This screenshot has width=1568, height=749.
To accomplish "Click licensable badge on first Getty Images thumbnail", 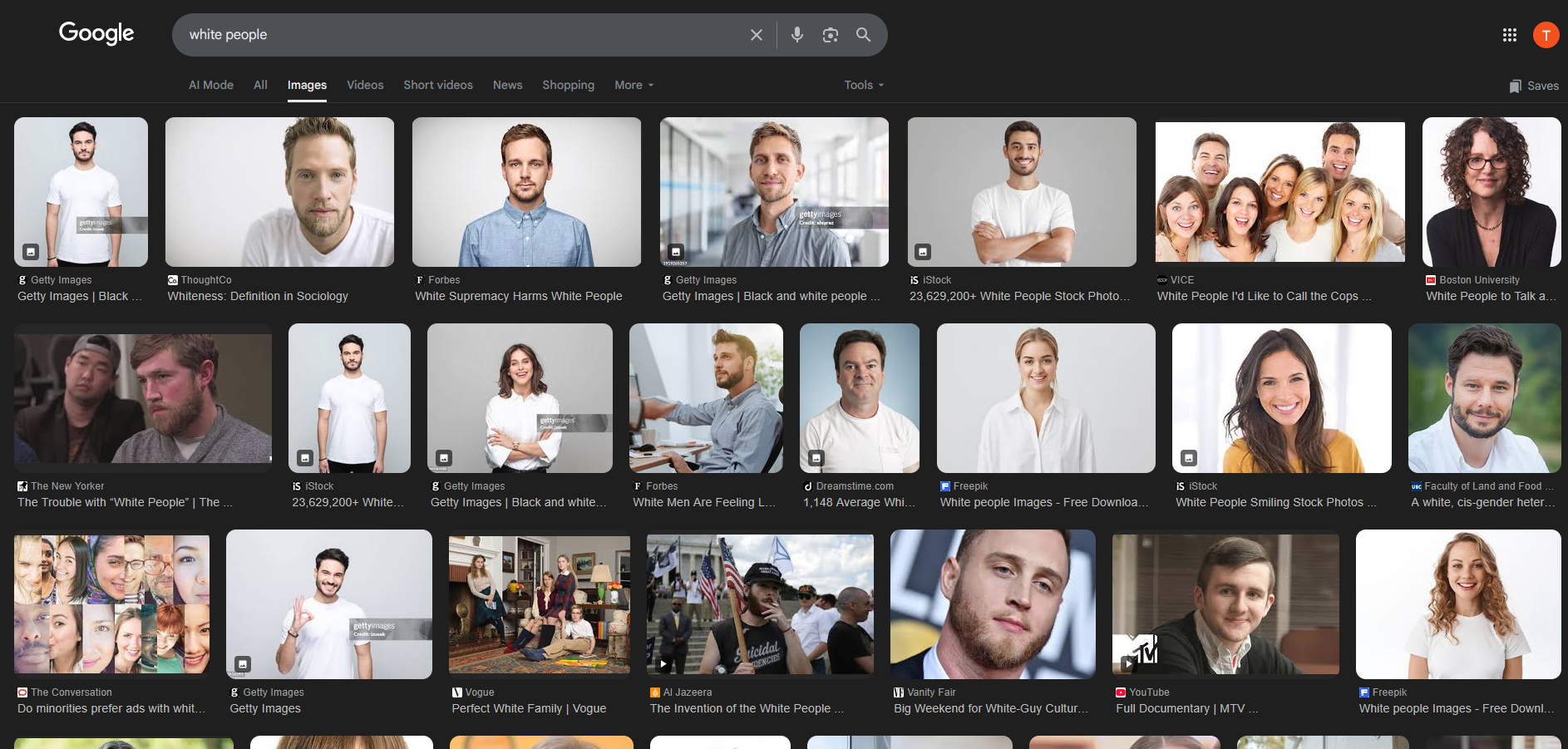I will coord(31,251).
